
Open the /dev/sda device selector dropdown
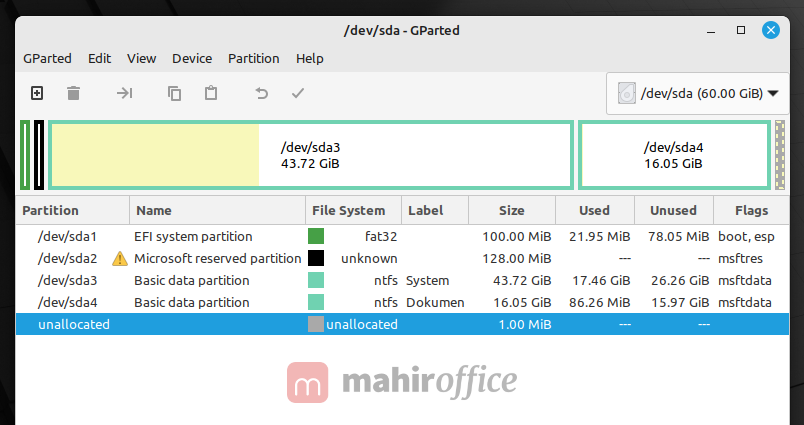click(697, 94)
